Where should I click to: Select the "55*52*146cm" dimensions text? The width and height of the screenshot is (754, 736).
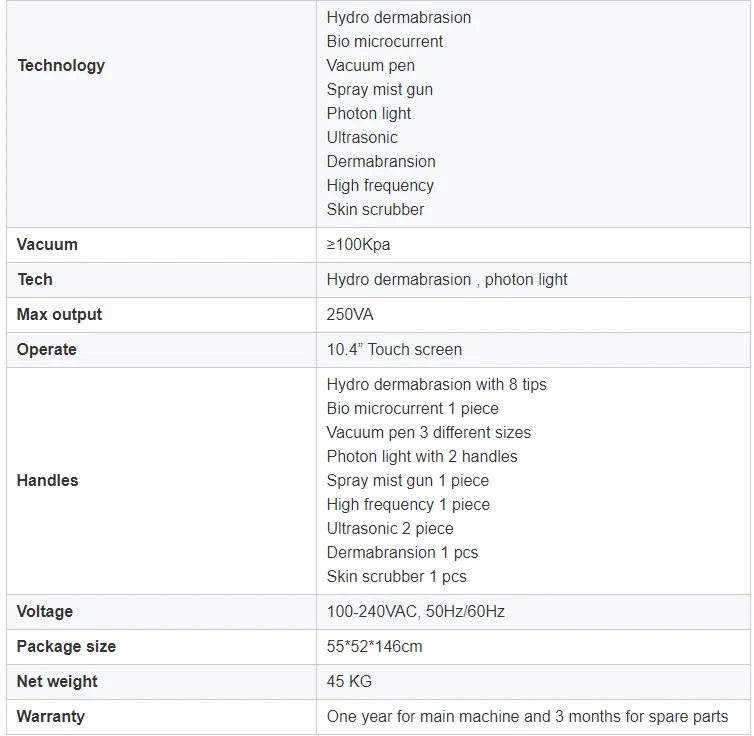(374, 647)
